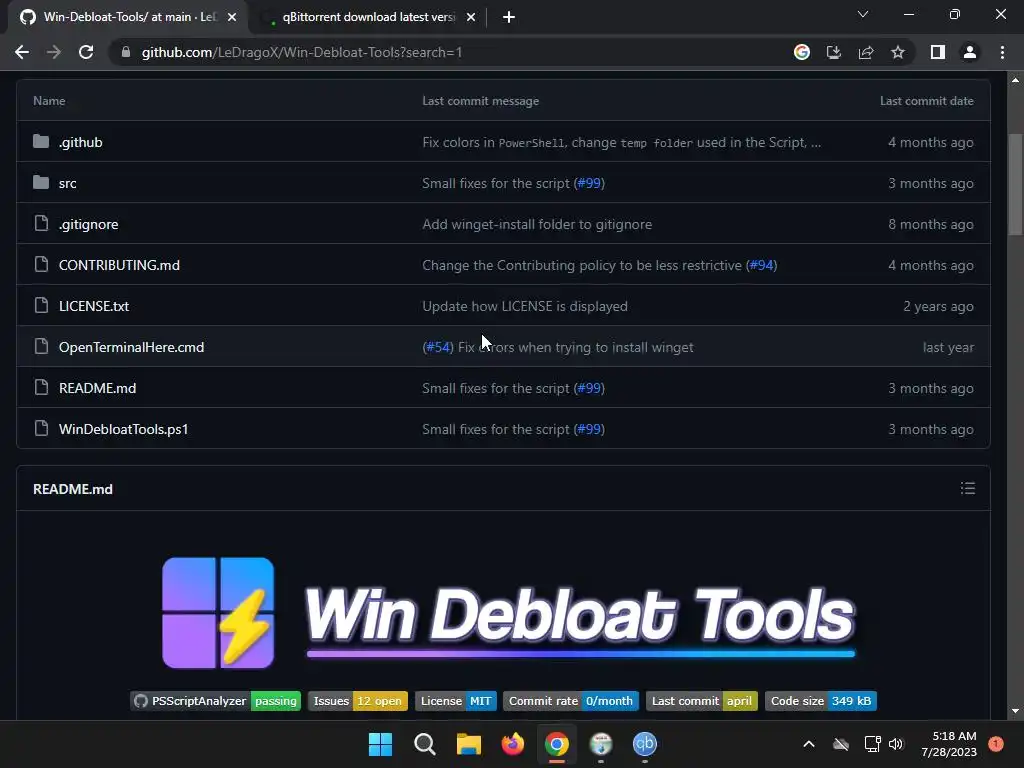Open the .github folder
Screen dimensions: 1024x768
point(80,142)
